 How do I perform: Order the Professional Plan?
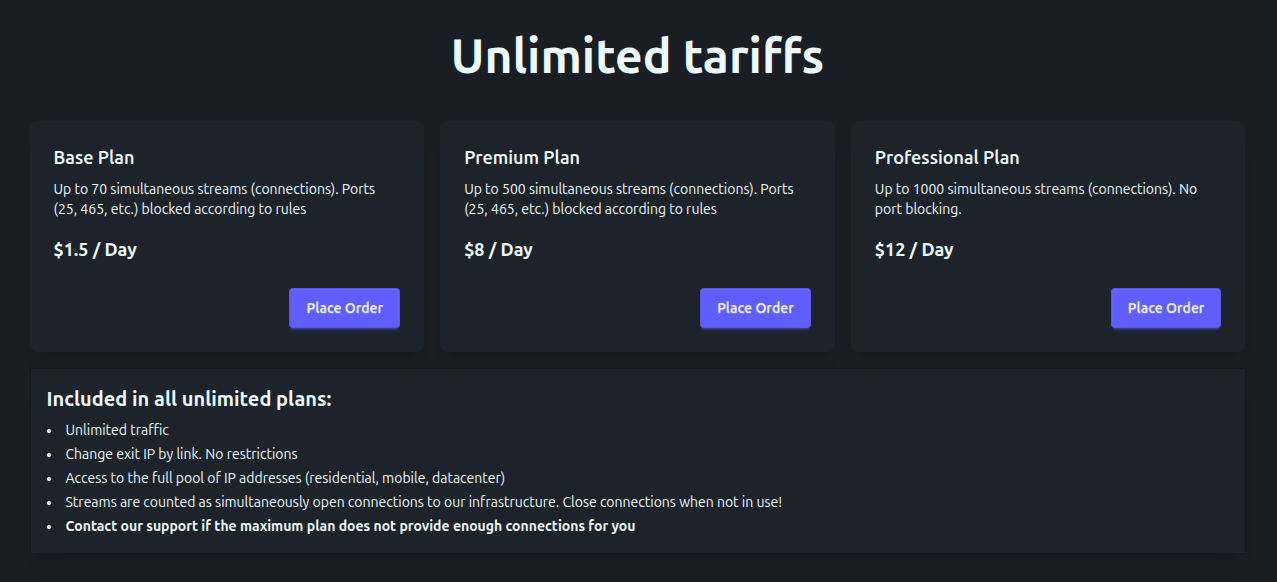coord(1165,308)
